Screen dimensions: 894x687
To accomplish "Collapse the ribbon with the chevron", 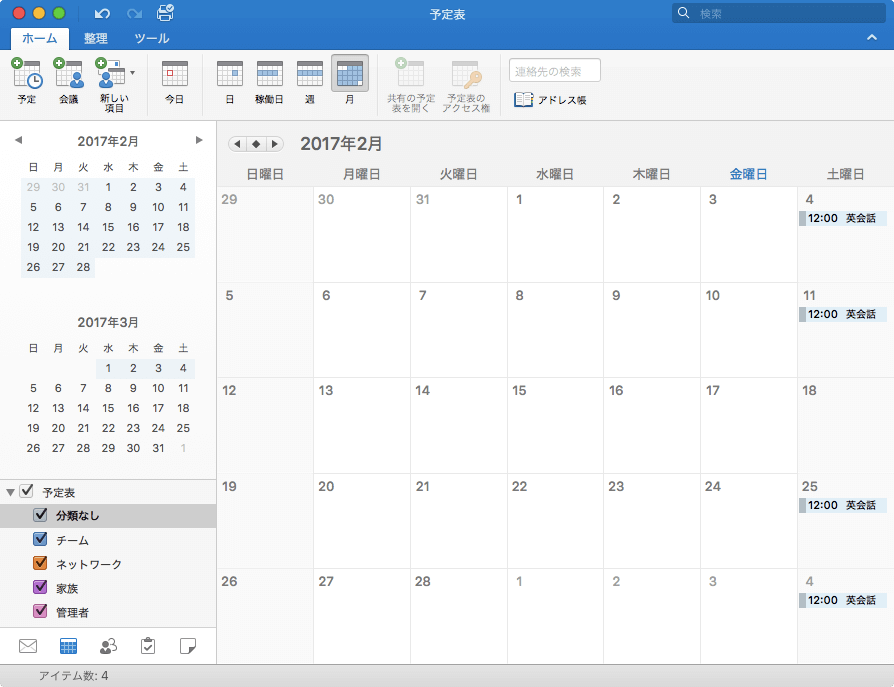I will pos(872,38).
